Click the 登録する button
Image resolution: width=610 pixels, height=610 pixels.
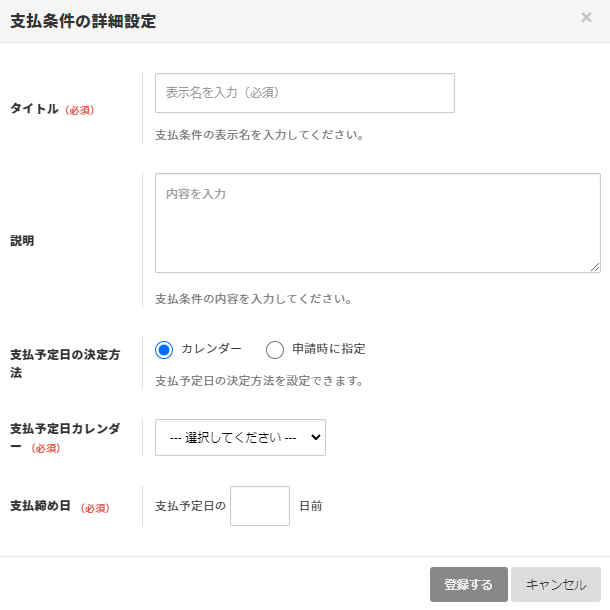tap(468, 584)
